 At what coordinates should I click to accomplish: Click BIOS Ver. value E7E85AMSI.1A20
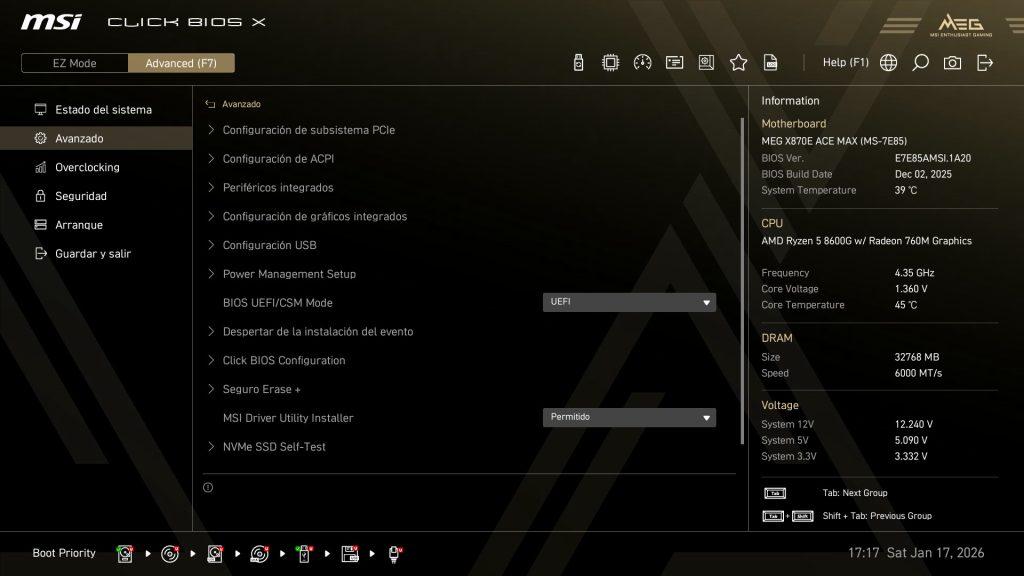(x=933, y=158)
